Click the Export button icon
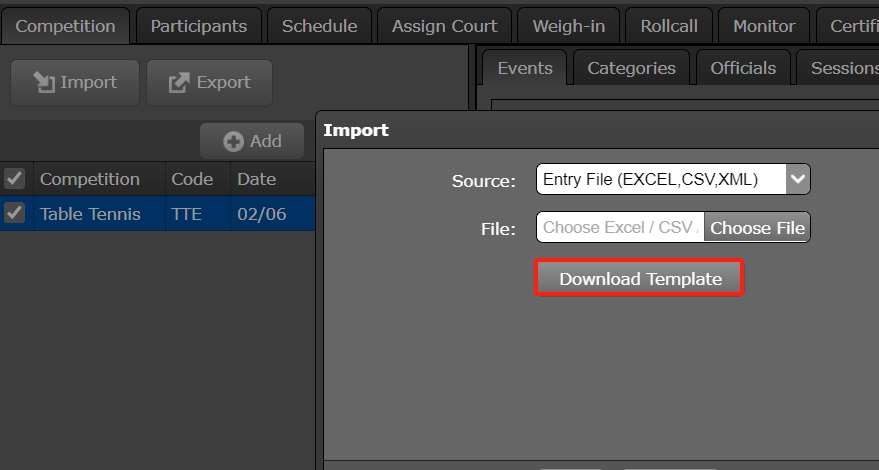 point(179,83)
